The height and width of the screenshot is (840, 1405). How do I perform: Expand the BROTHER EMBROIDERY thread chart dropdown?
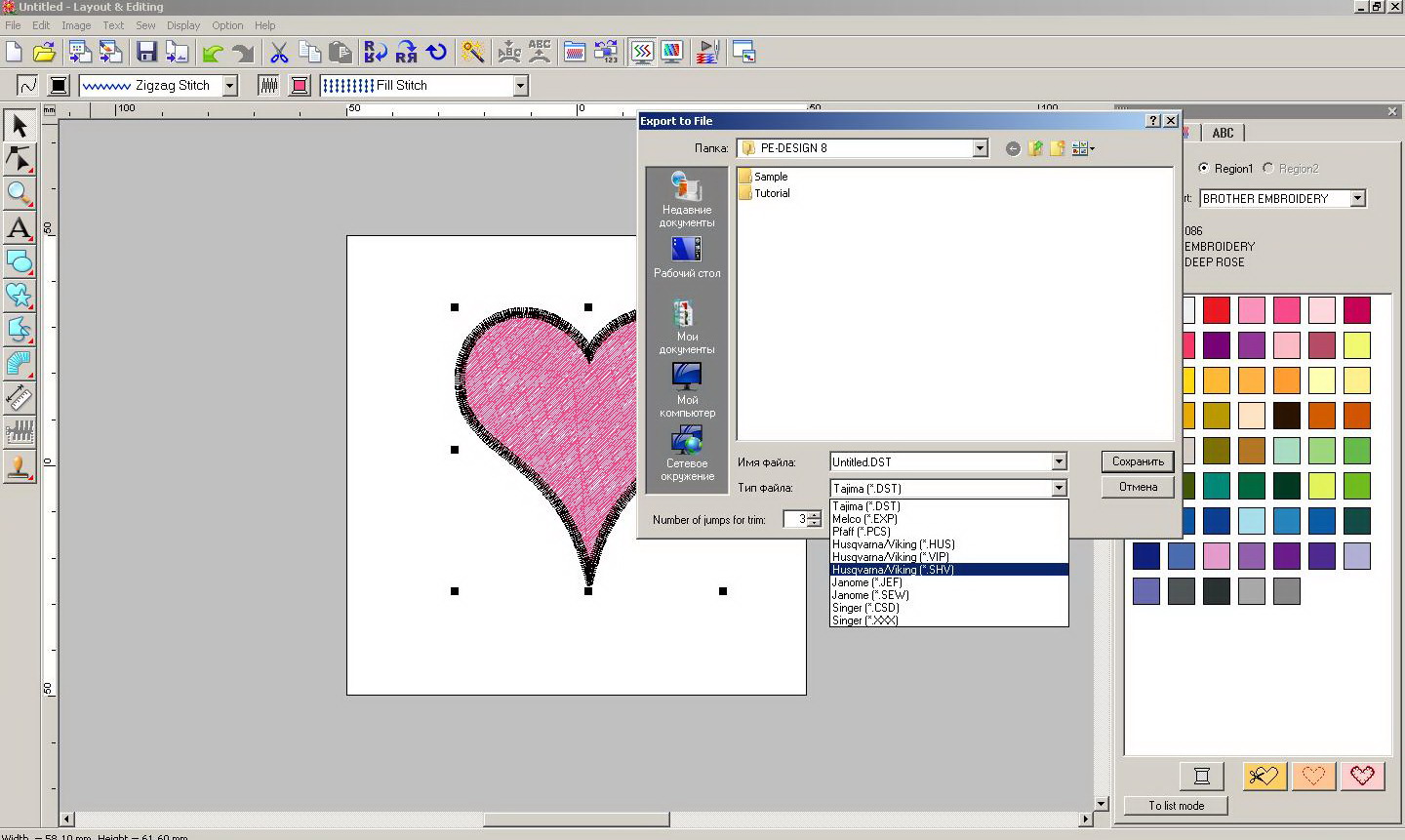[x=1357, y=198]
